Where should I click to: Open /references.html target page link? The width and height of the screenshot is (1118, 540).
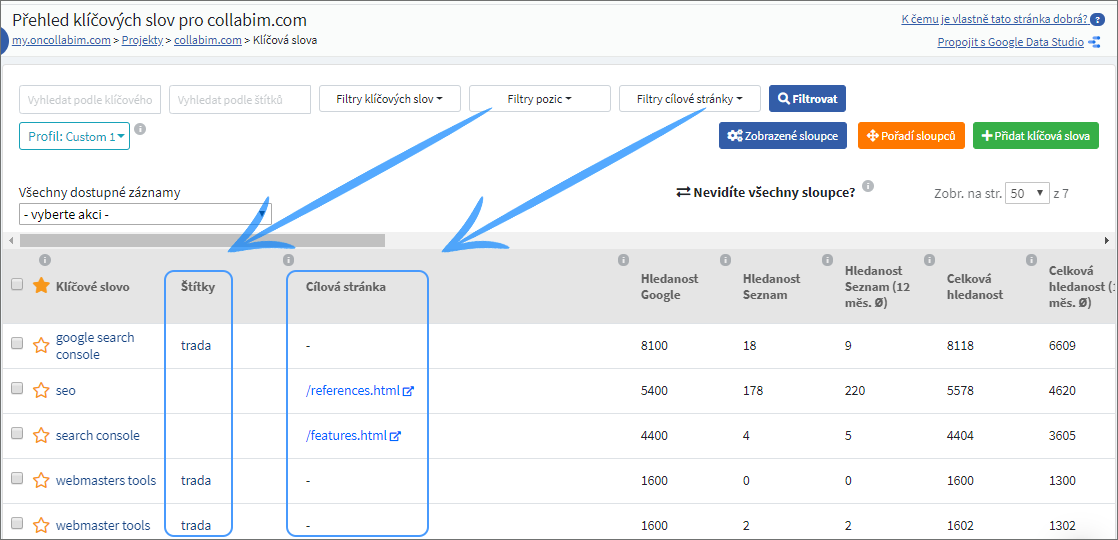[353, 392]
